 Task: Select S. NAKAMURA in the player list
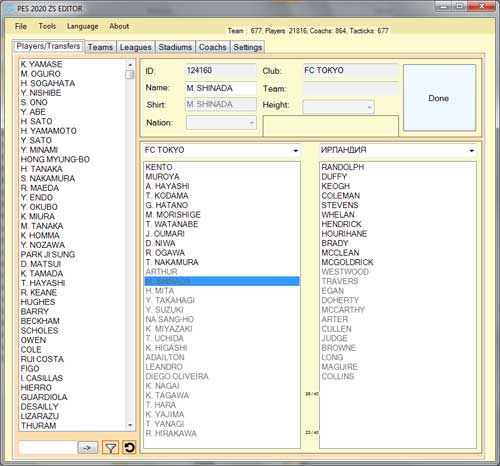pos(48,178)
